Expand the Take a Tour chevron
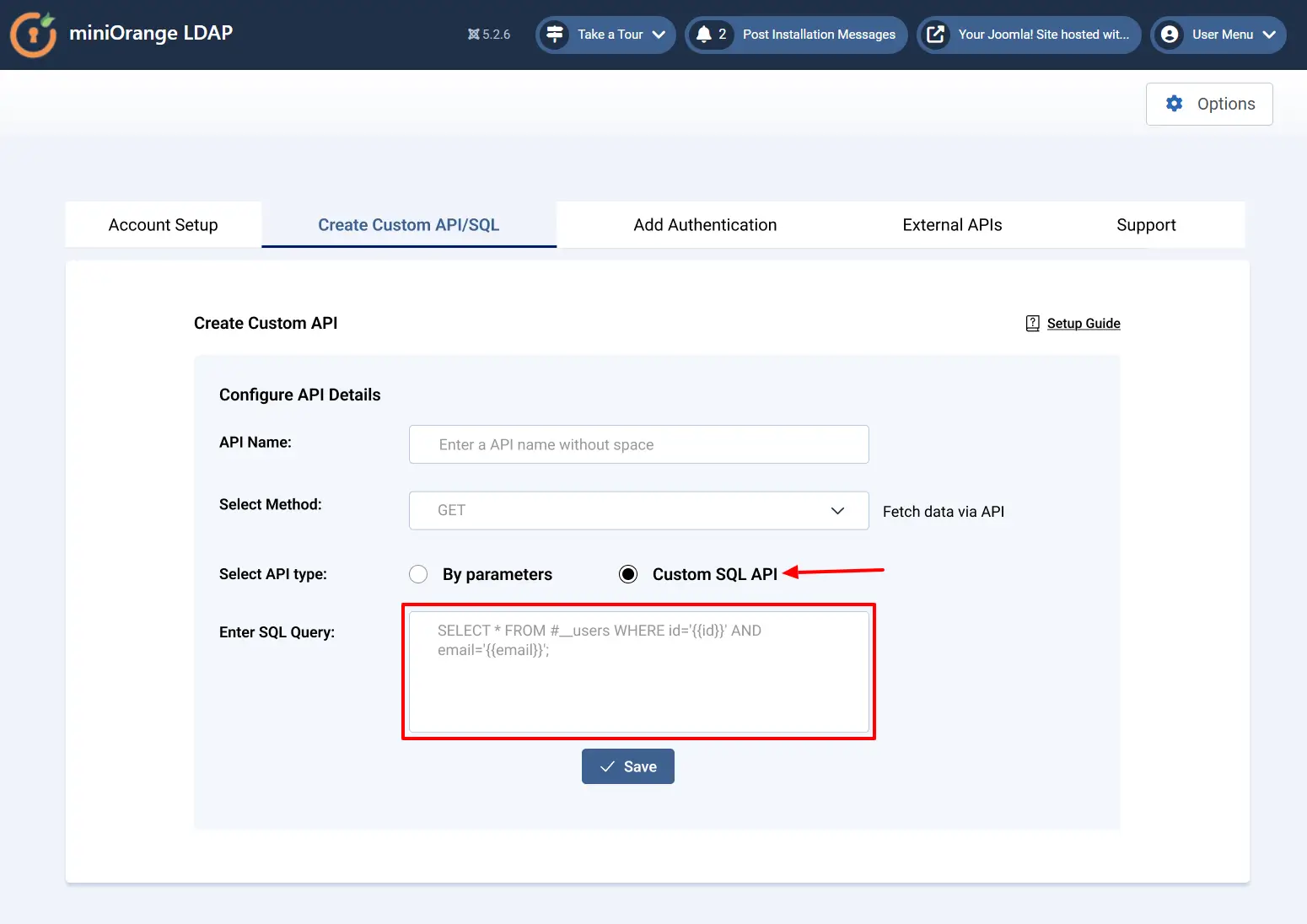 (x=659, y=35)
